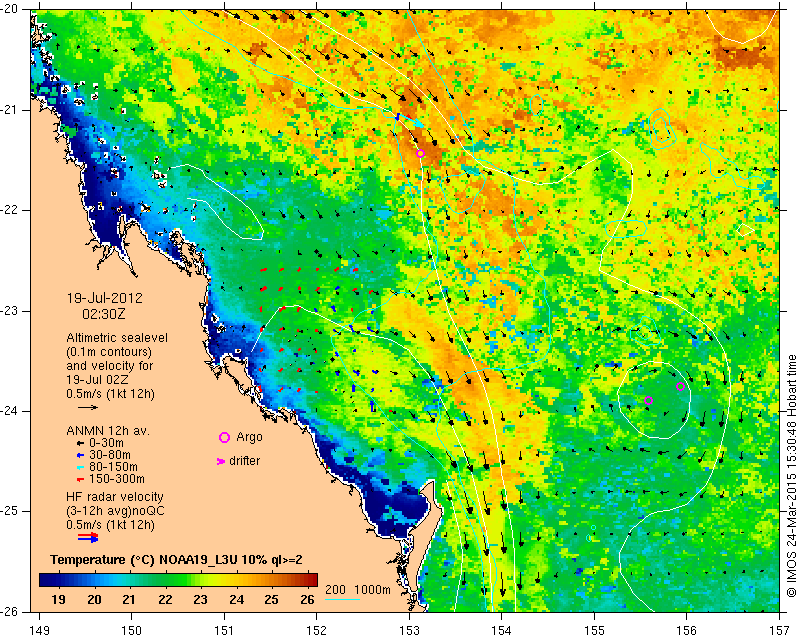This screenshot has height=640, width=800.
Task: Click the 'Temperature (°C) NOAA19_L3U' title
Action: (x=146, y=560)
